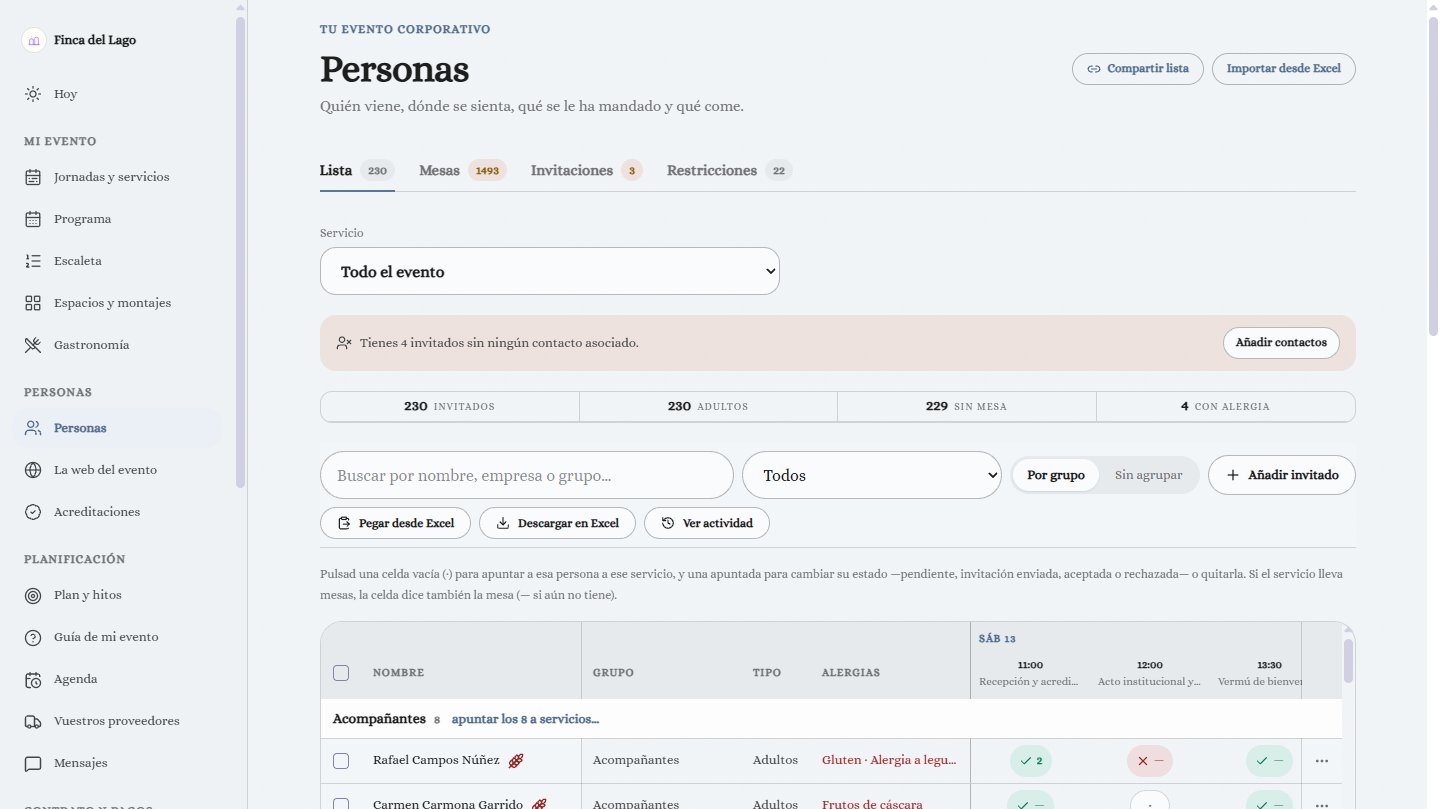Toggle the select-all checkbox in table header

click(341, 673)
